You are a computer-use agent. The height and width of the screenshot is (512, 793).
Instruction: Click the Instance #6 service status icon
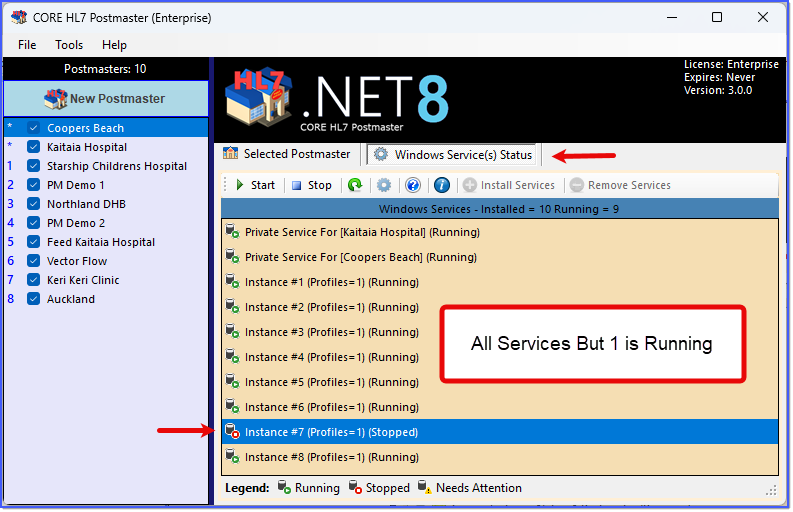coord(233,406)
